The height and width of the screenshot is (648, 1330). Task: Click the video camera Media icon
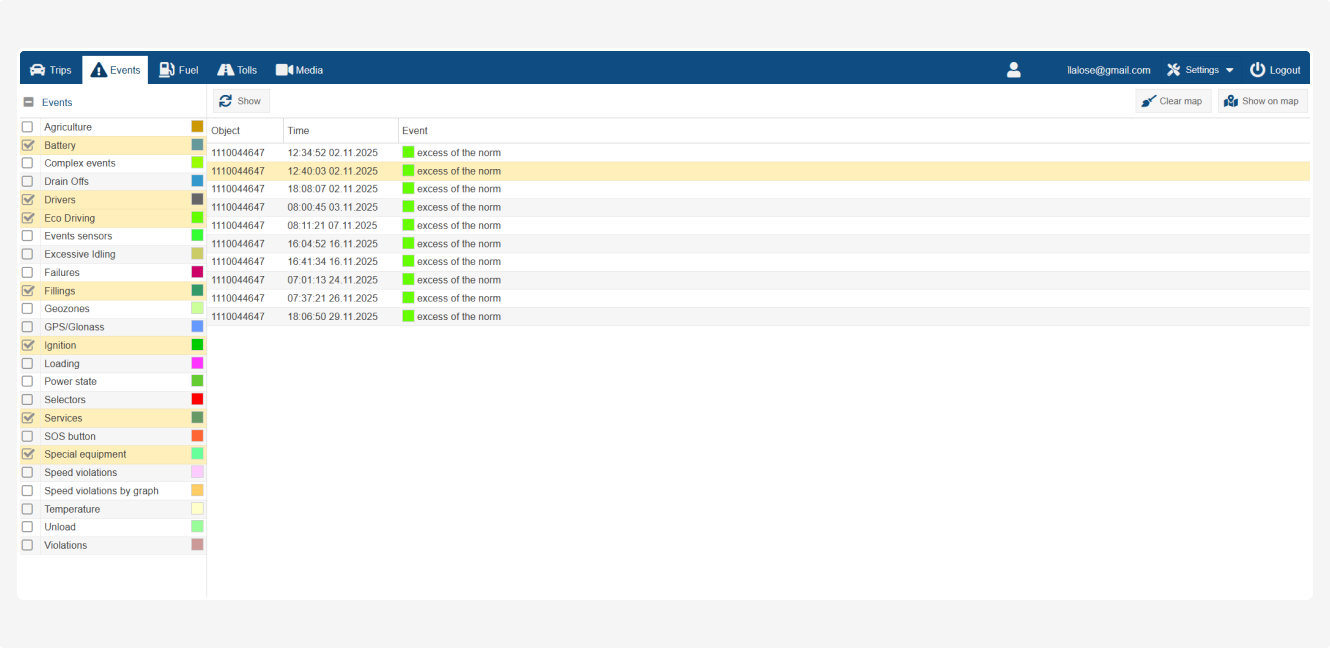pyautogui.click(x=284, y=70)
